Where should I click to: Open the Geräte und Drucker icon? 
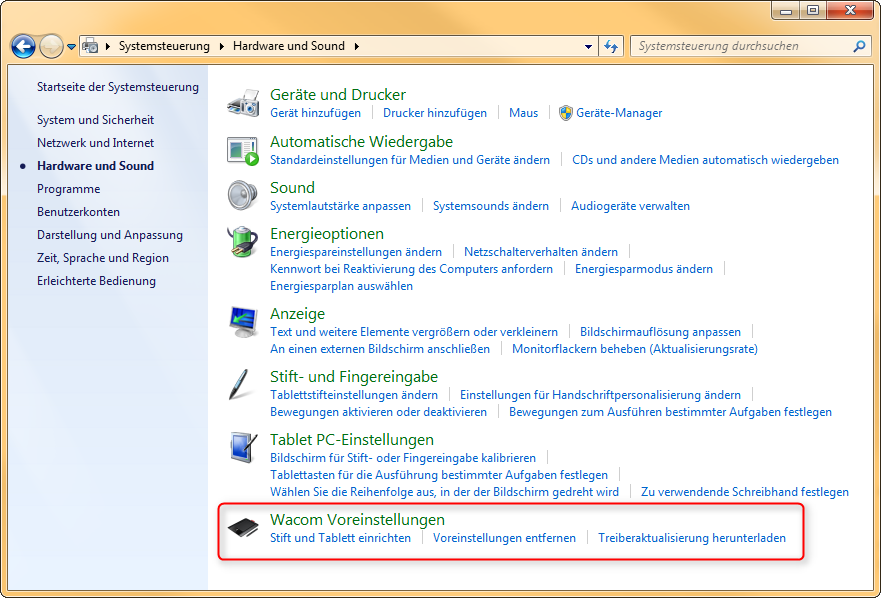(x=243, y=103)
